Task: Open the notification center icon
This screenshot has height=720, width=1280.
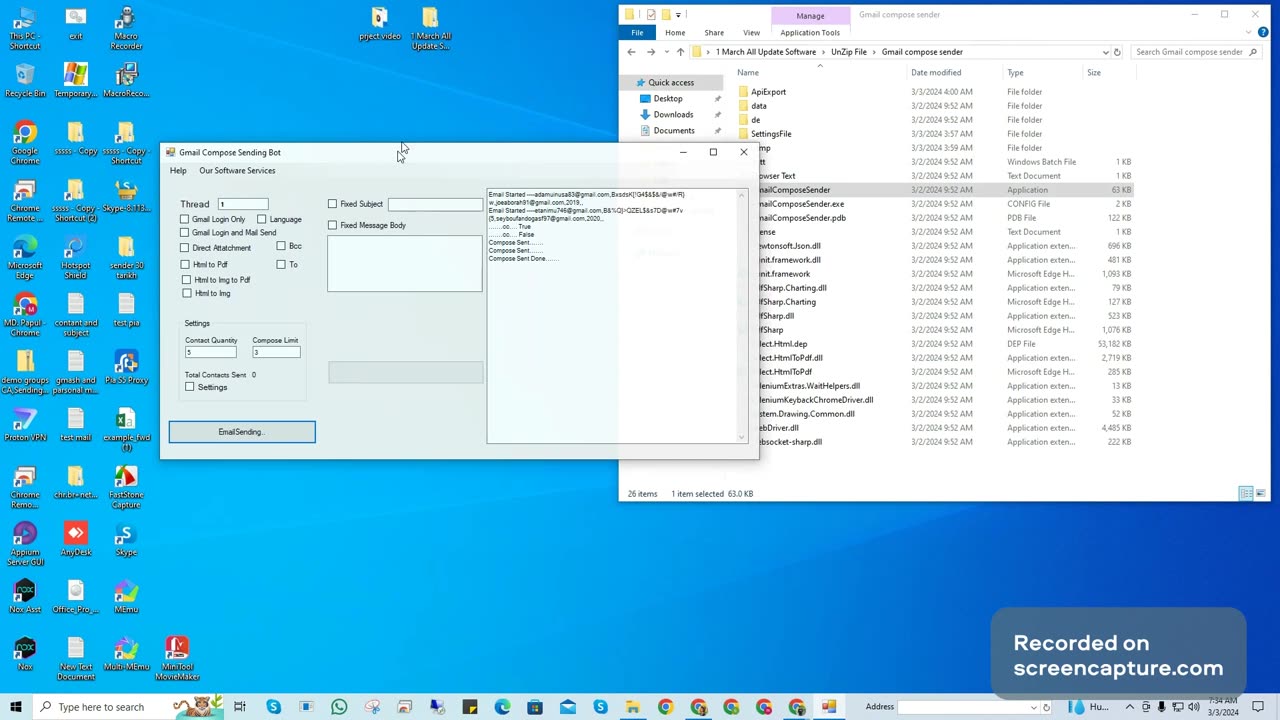Action: [1258, 707]
